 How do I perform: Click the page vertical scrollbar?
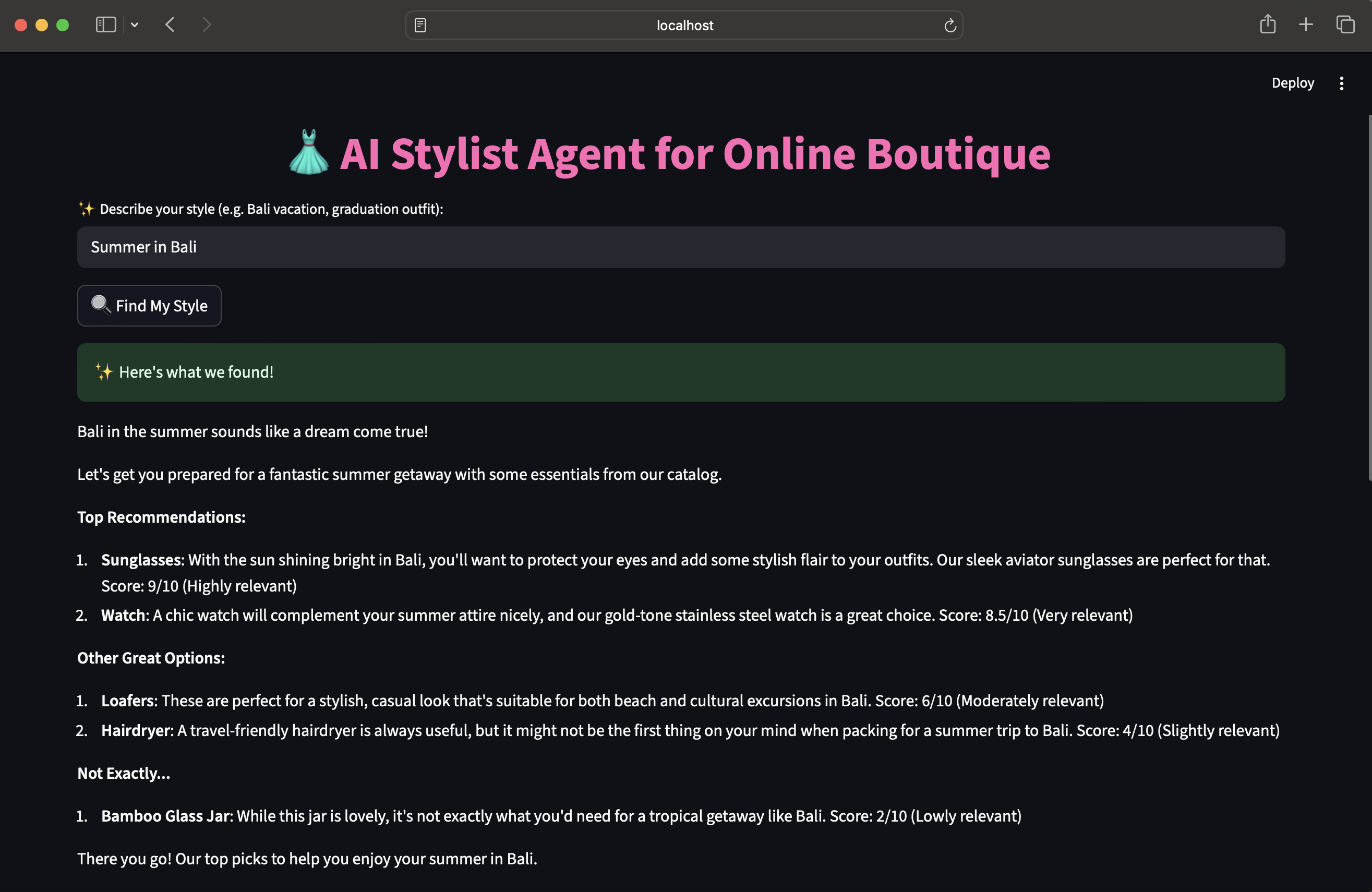(1369, 297)
